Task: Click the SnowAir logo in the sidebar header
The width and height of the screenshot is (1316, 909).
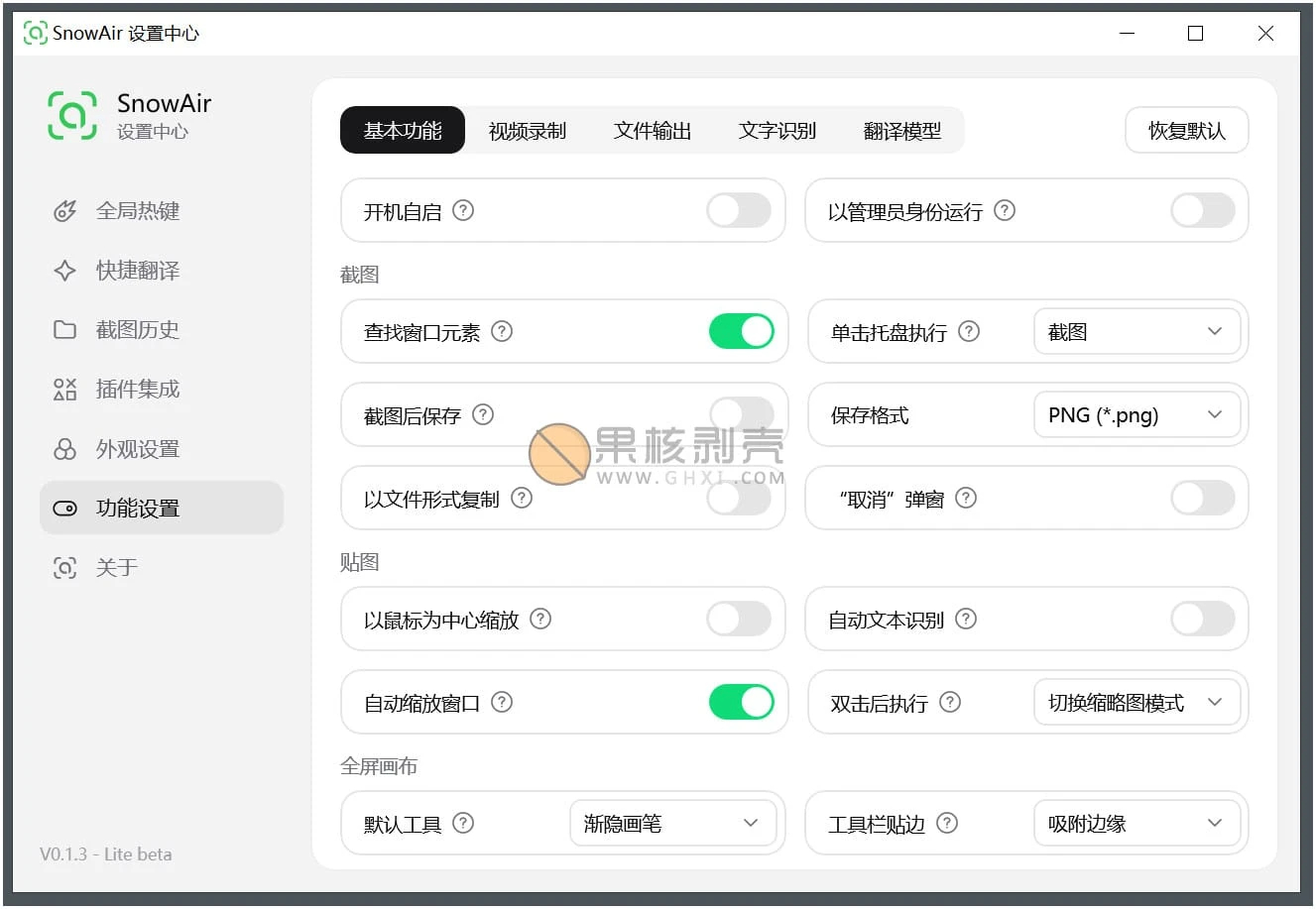Action: click(72, 115)
